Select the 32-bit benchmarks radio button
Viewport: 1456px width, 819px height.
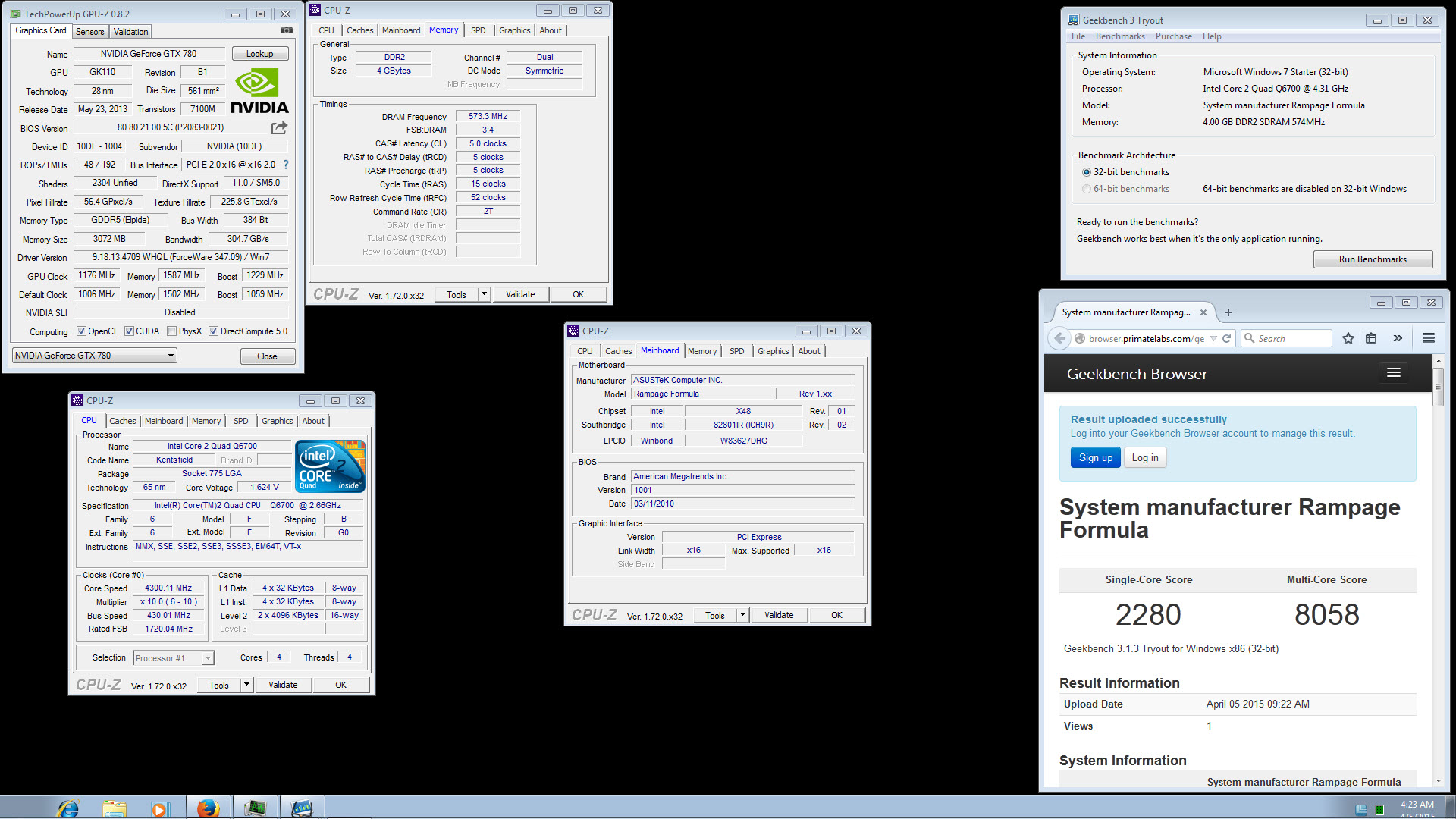tap(1087, 172)
